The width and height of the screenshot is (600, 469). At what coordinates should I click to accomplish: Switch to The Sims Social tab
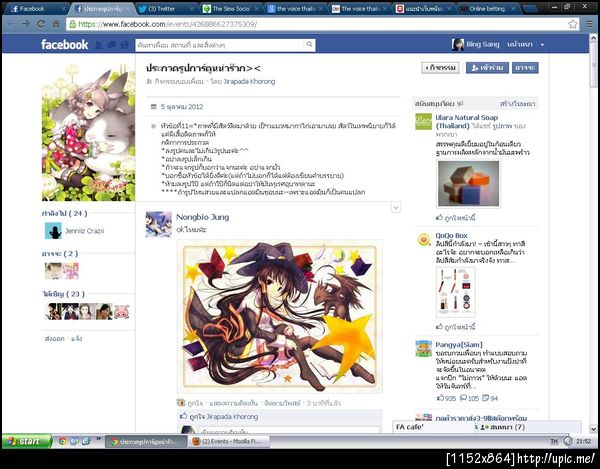pyautogui.click(x=230, y=8)
